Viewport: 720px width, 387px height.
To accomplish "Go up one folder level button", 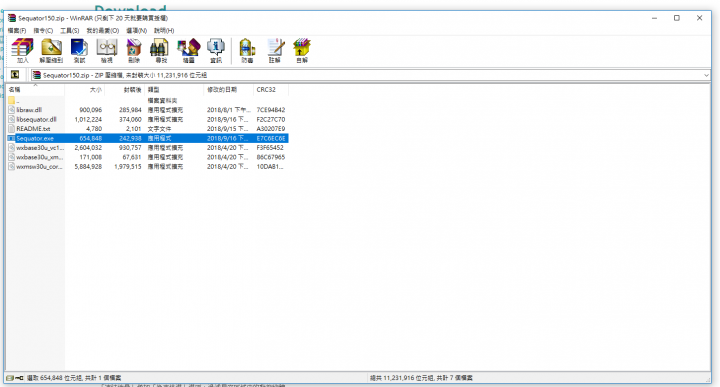I will coord(15,74).
